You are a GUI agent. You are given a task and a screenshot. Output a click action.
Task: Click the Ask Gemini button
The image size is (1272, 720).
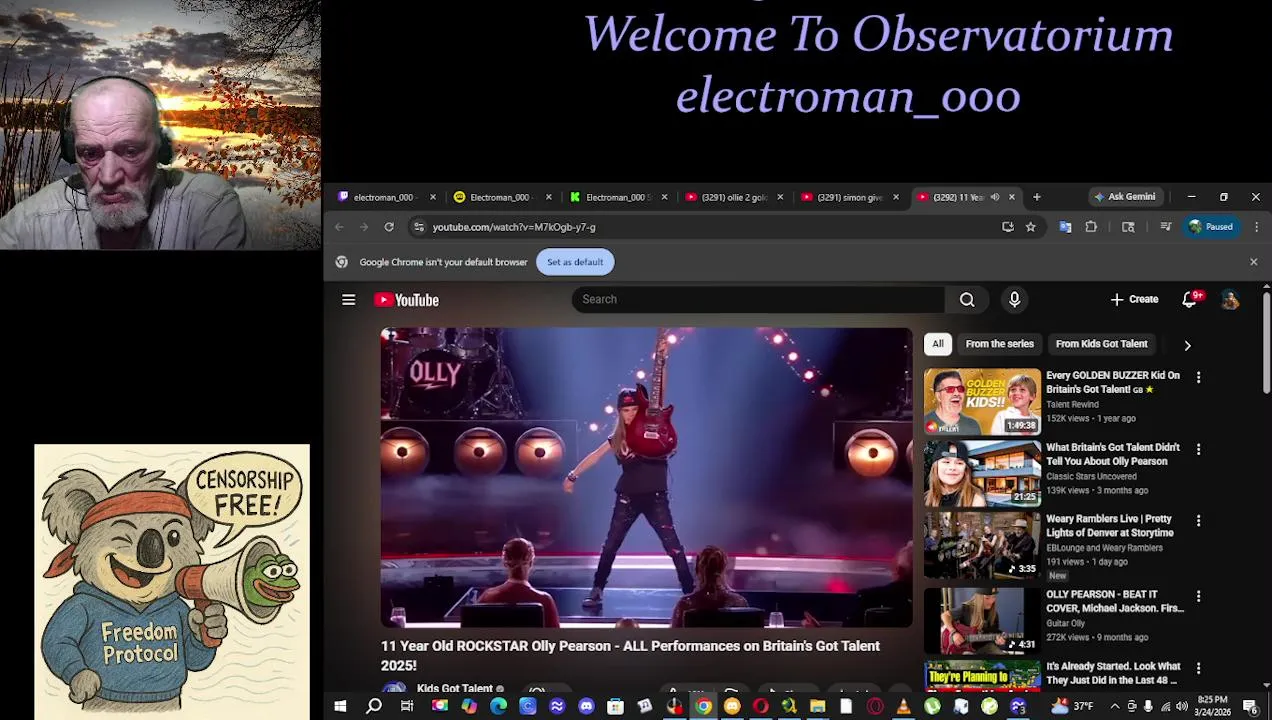[x=1125, y=197]
